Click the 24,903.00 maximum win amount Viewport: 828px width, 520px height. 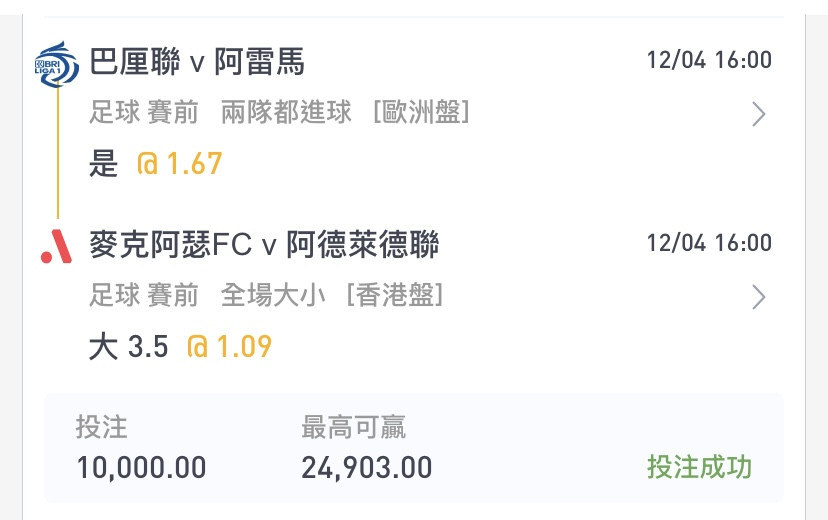[x=366, y=468]
